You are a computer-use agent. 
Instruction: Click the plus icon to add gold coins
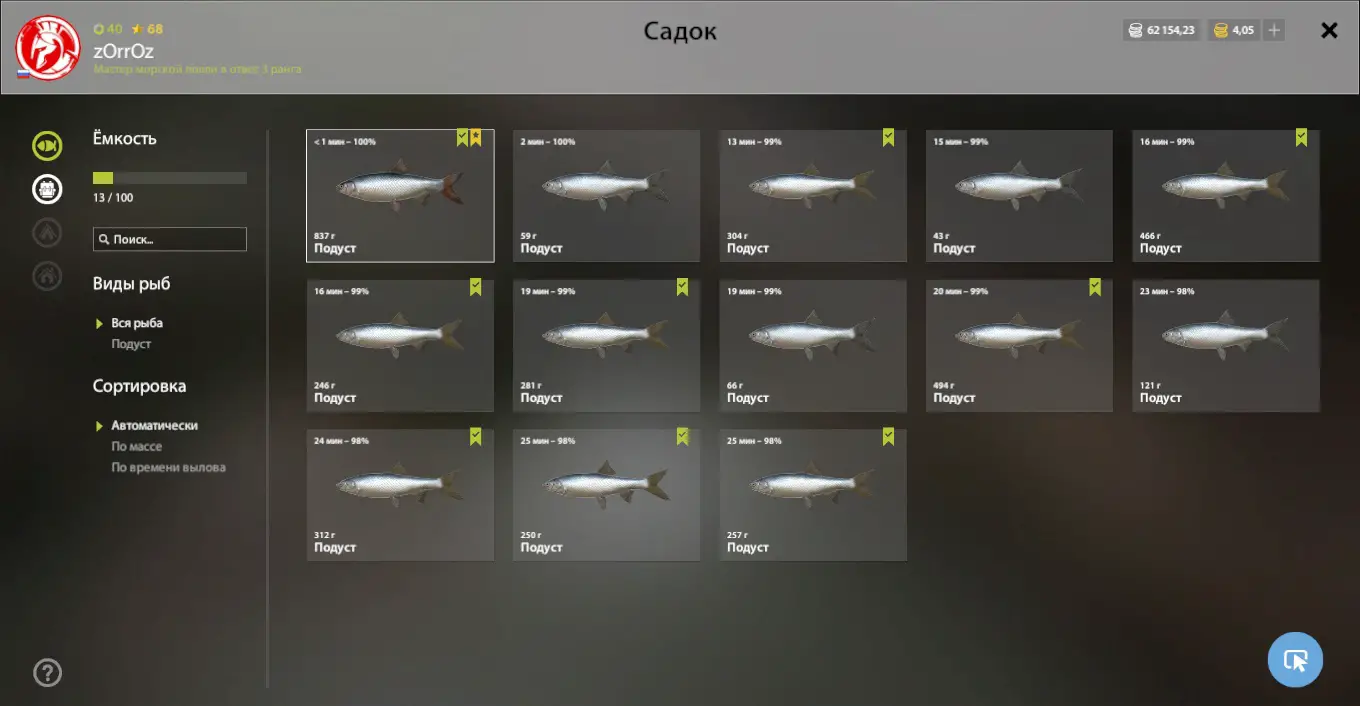click(x=1274, y=30)
